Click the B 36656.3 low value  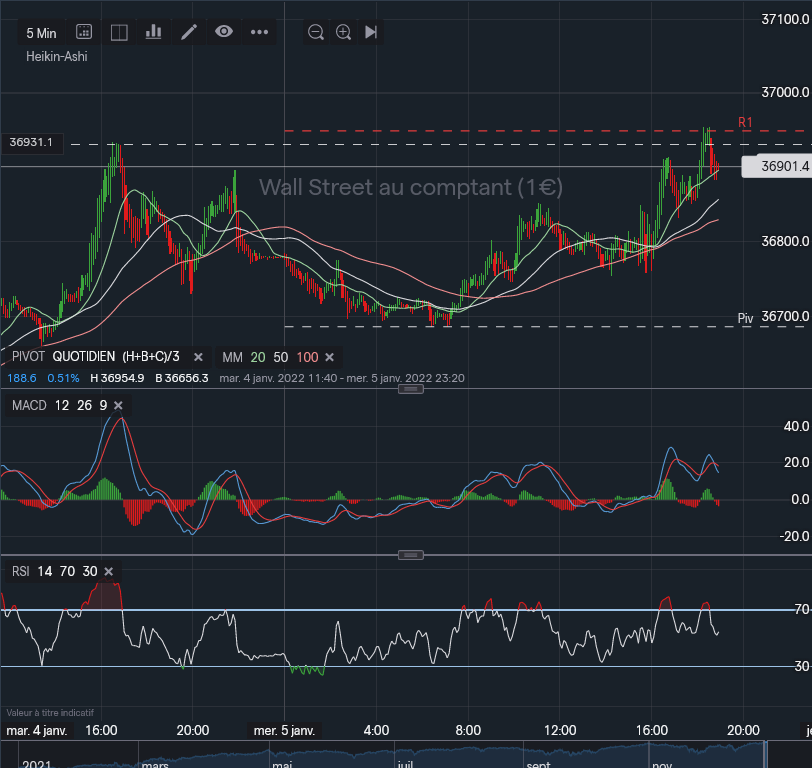(x=182, y=378)
